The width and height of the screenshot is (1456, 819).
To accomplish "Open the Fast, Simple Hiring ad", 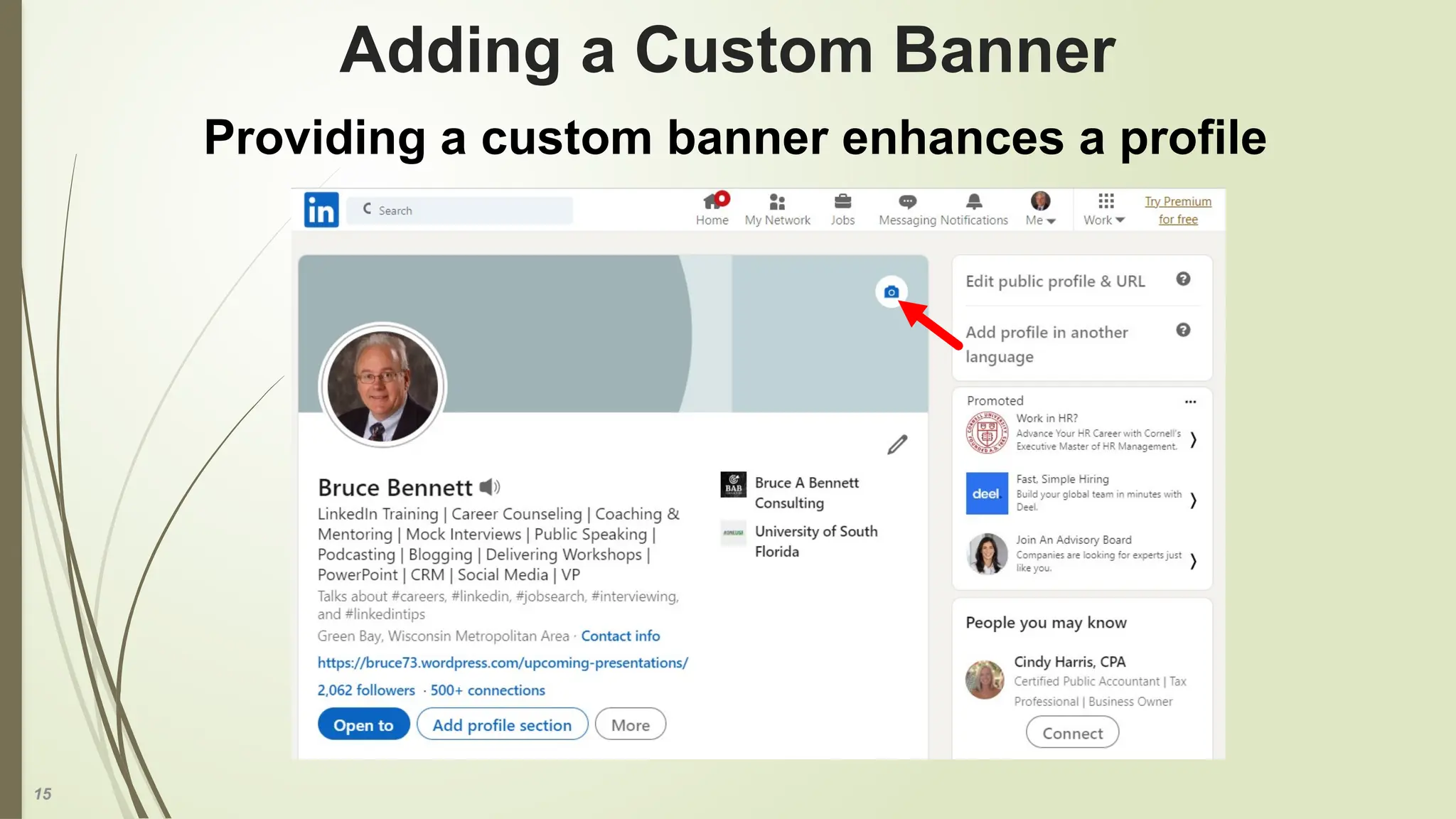I will click(1099, 493).
